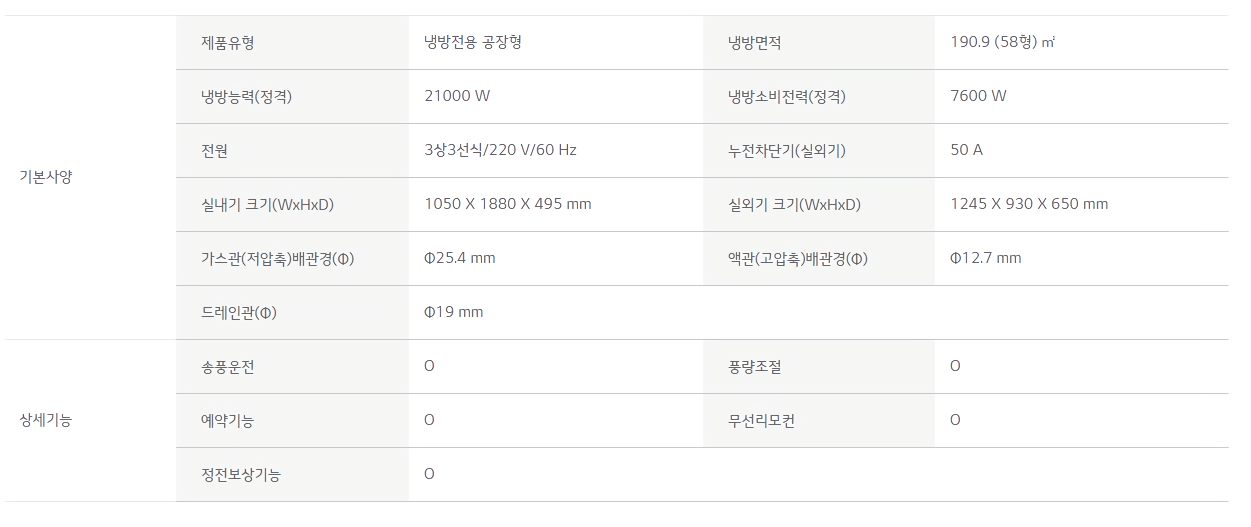Select the 50 A value
The width and height of the screenshot is (1251, 527).
click(x=966, y=150)
